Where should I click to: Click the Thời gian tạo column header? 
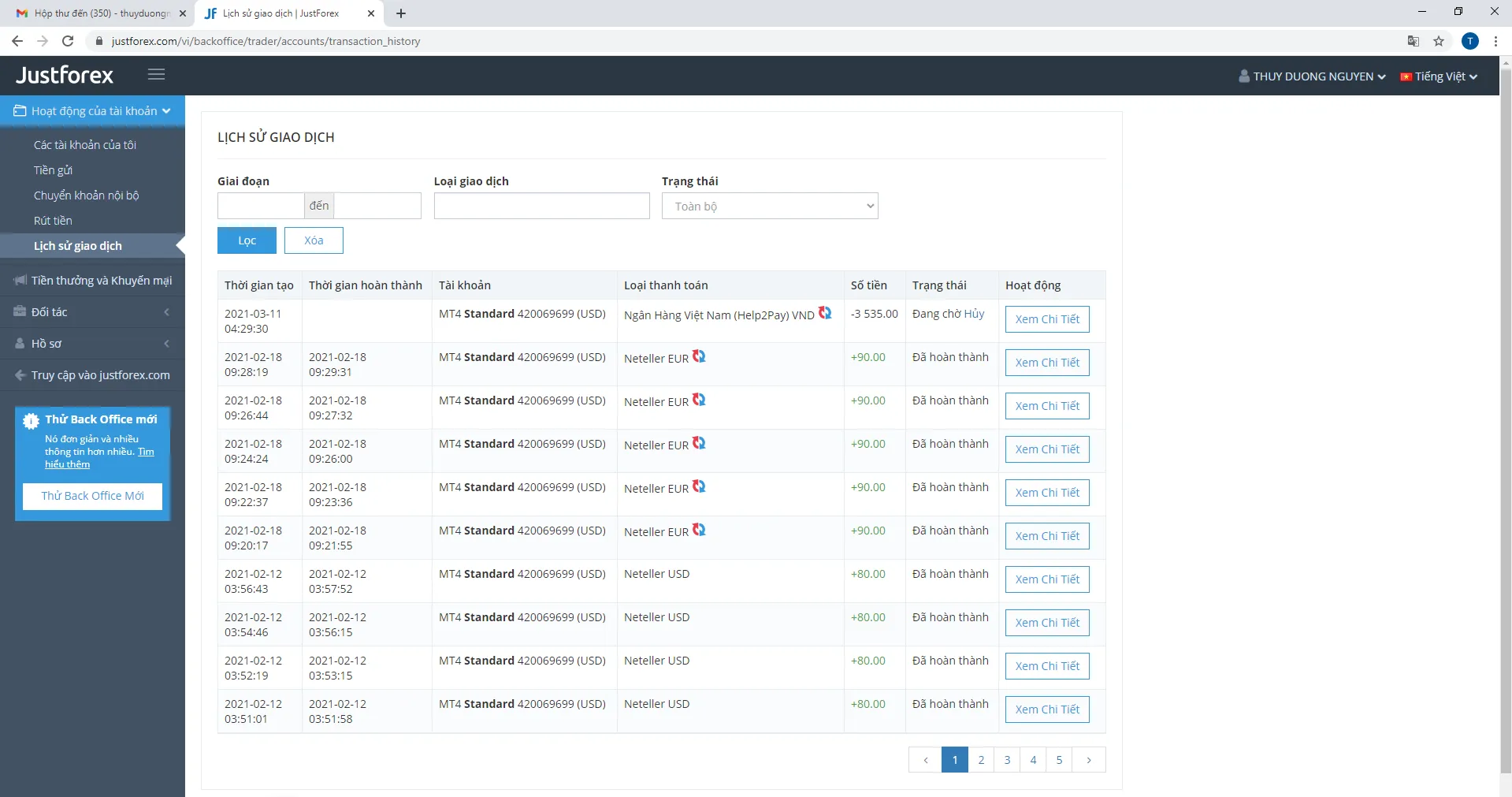tap(259, 285)
